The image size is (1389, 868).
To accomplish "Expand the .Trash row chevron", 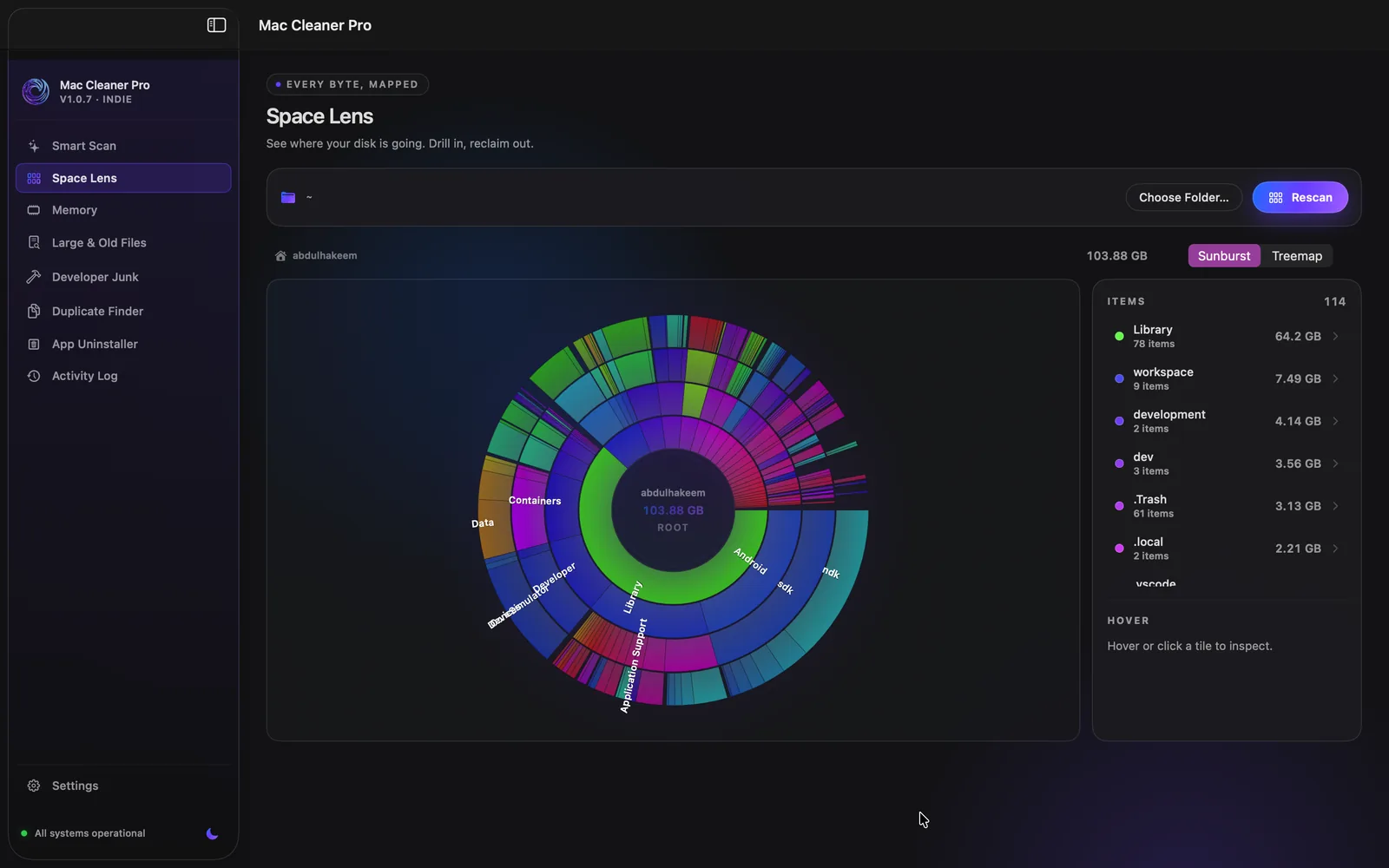I will [1335, 506].
